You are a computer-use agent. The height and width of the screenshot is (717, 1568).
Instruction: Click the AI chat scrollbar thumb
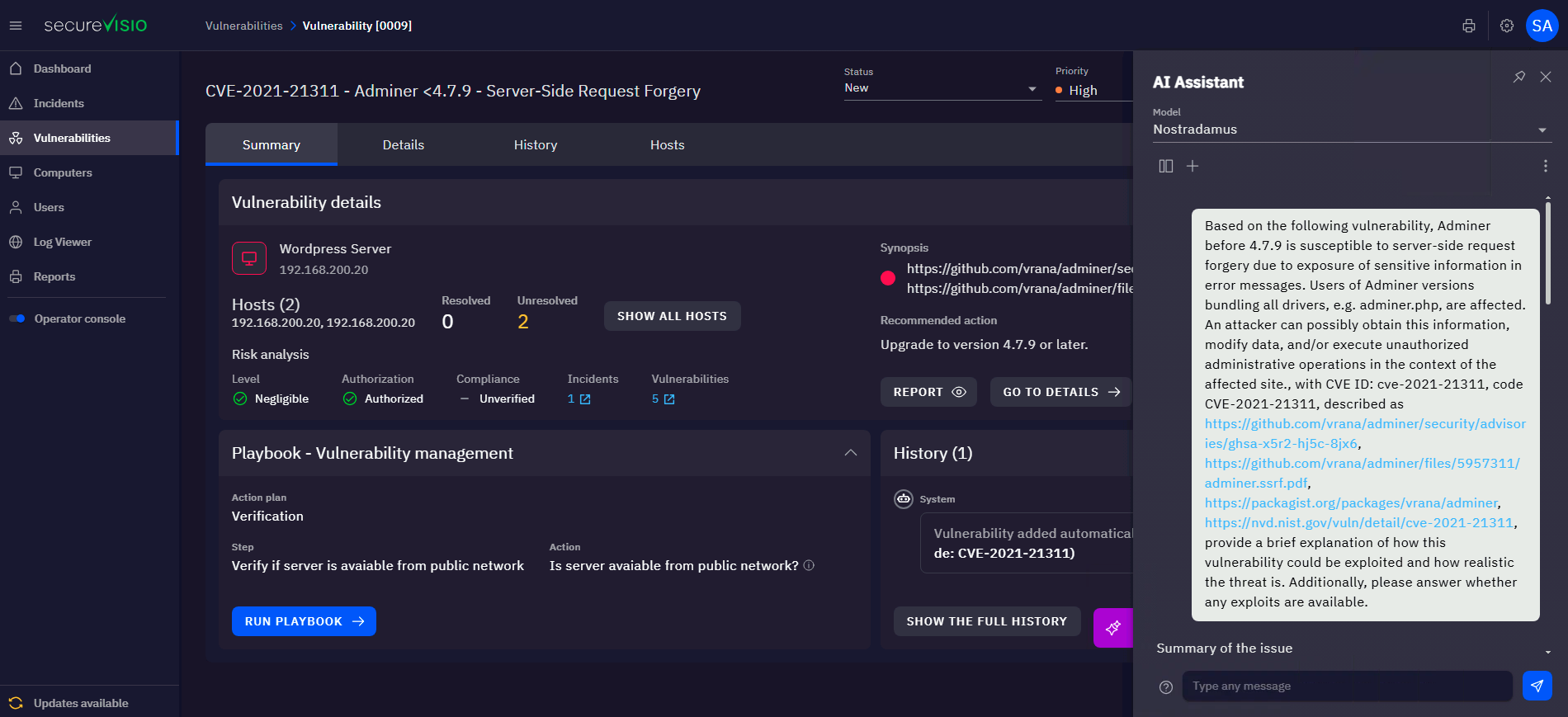1547,252
